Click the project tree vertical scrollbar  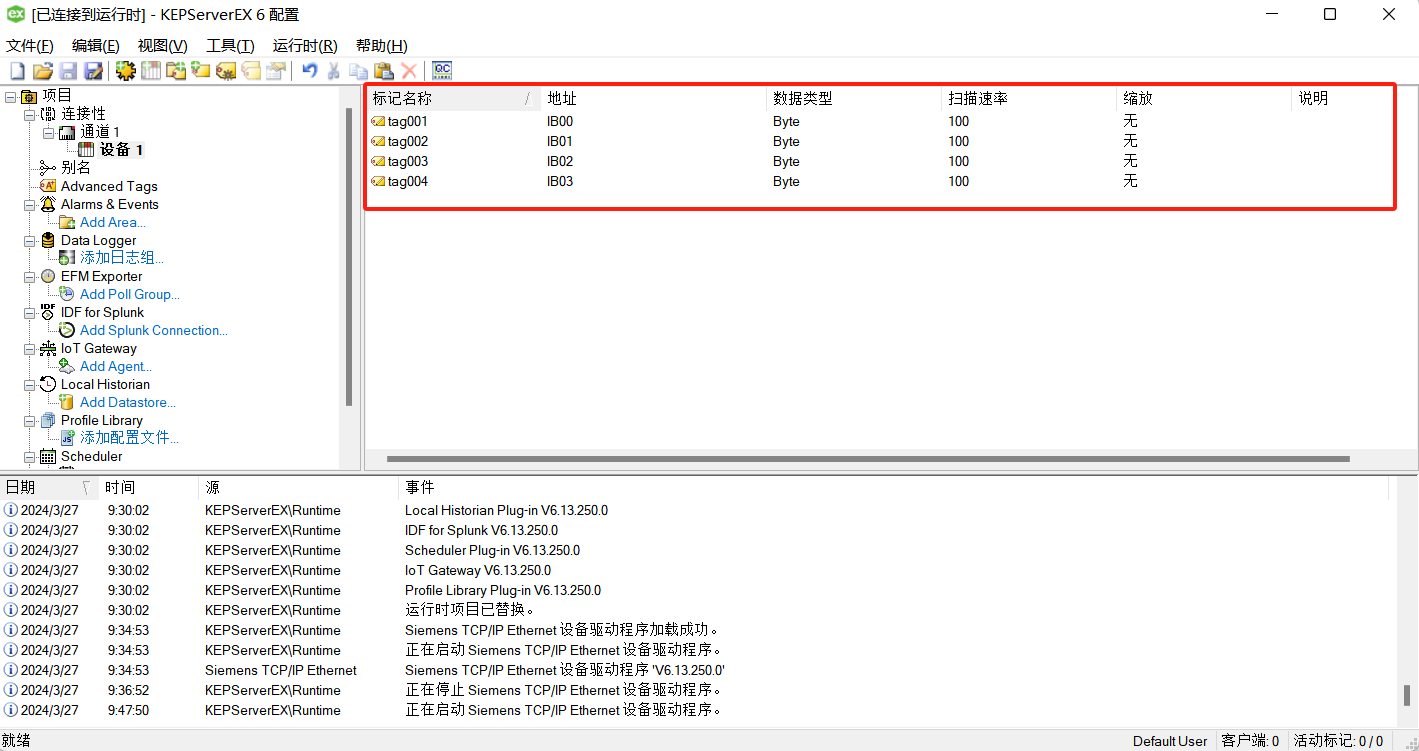[x=349, y=257]
